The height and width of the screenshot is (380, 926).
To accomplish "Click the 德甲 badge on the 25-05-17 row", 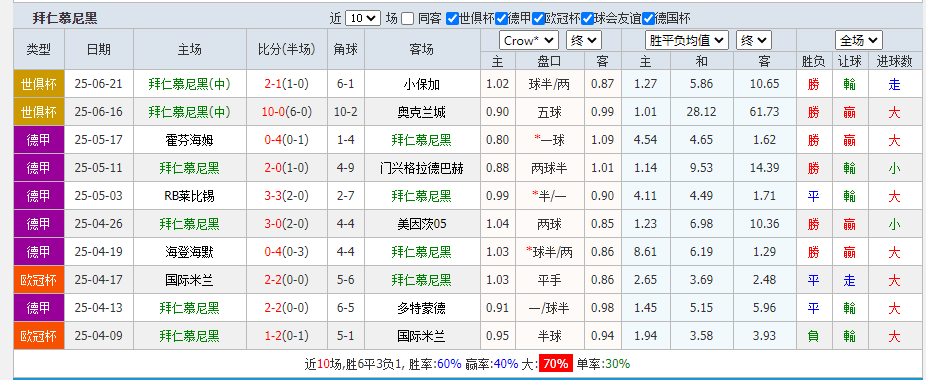I will point(38,140).
